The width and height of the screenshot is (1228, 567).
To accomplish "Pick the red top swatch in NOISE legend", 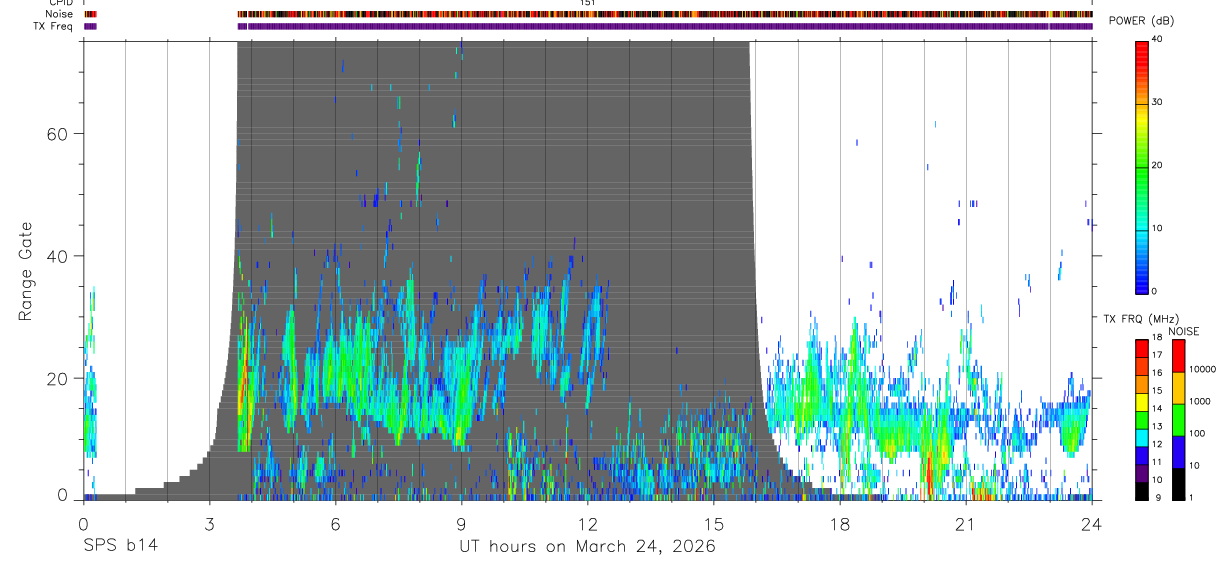I will pyautogui.click(x=1179, y=356).
